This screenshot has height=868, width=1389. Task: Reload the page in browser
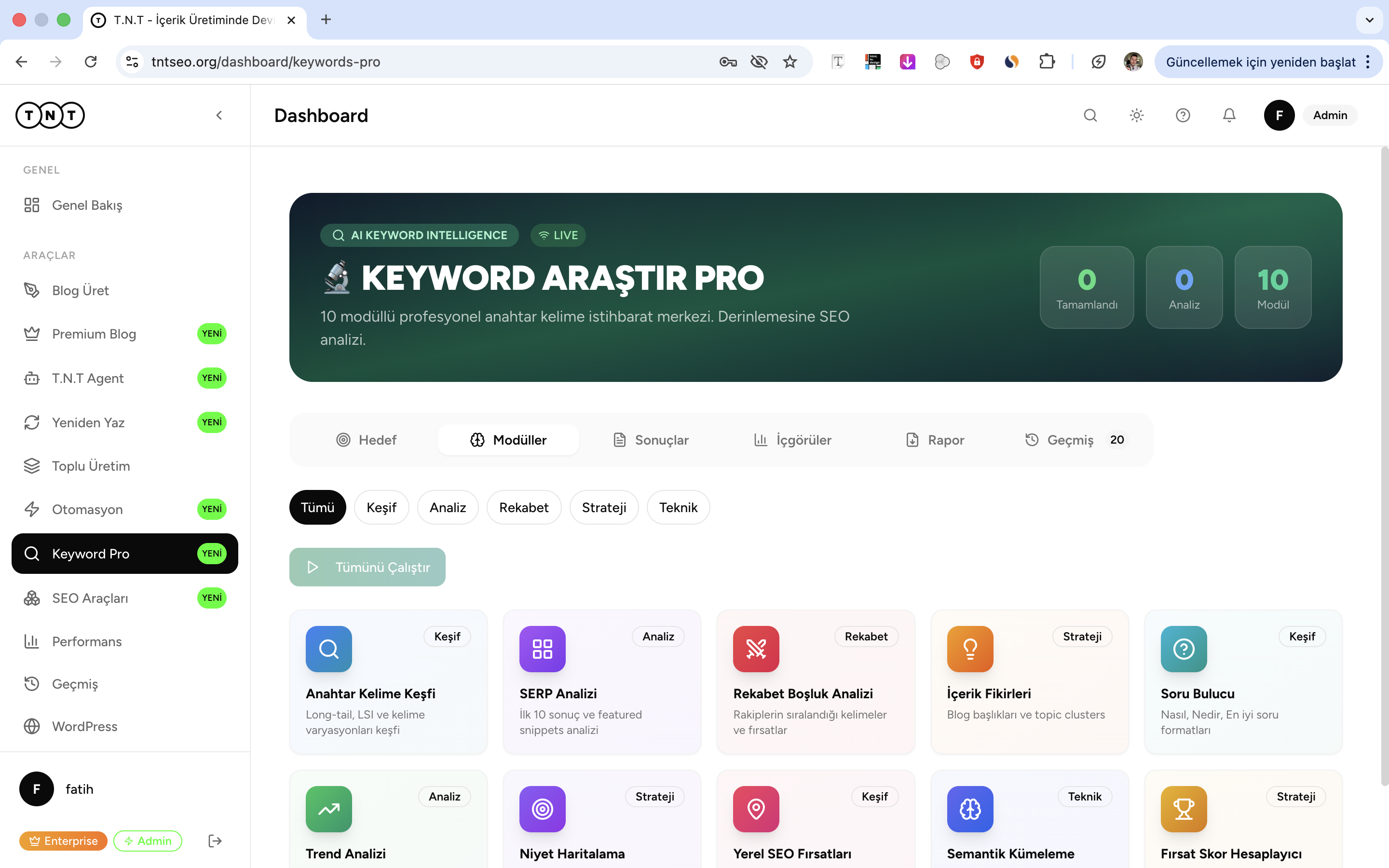click(x=91, y=61)
